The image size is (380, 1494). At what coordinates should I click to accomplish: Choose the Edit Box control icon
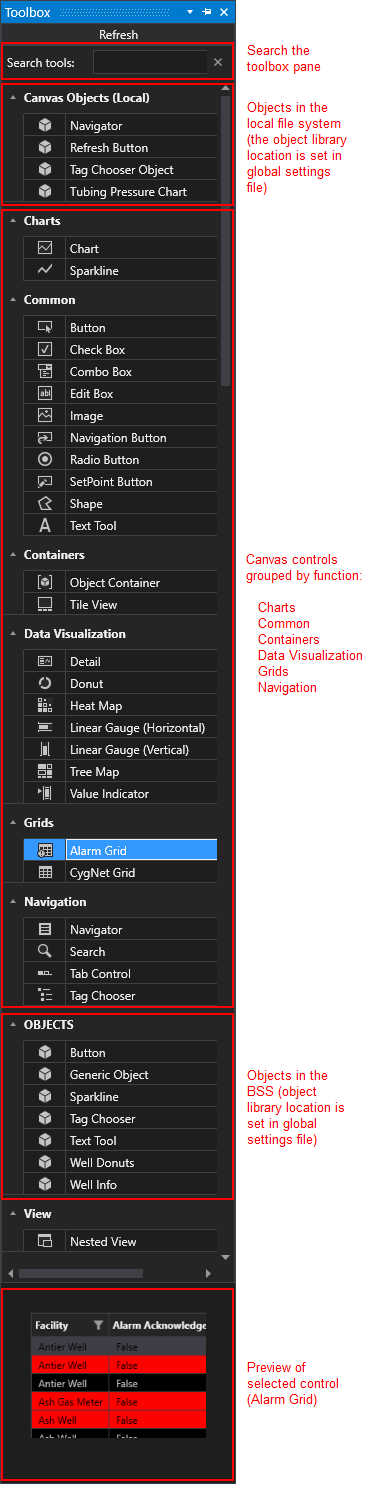(x=45, y=394)
